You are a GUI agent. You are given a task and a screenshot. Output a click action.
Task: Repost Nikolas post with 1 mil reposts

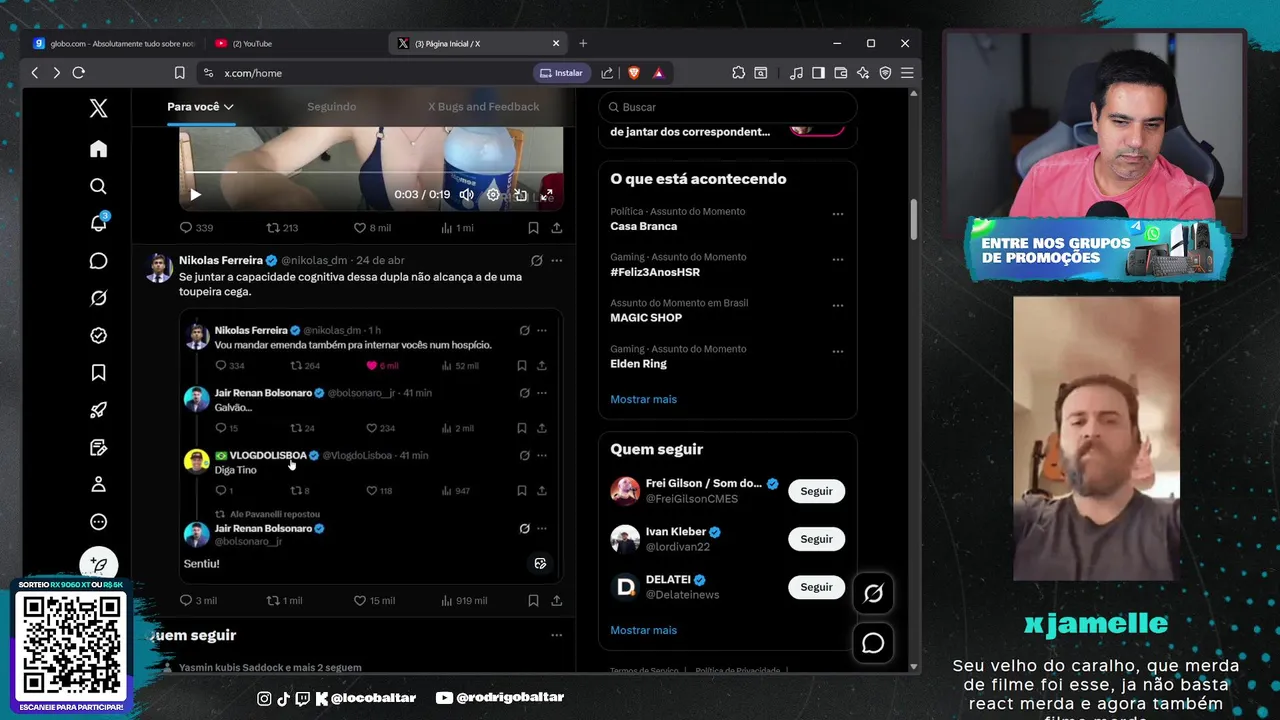pos(284,601)
